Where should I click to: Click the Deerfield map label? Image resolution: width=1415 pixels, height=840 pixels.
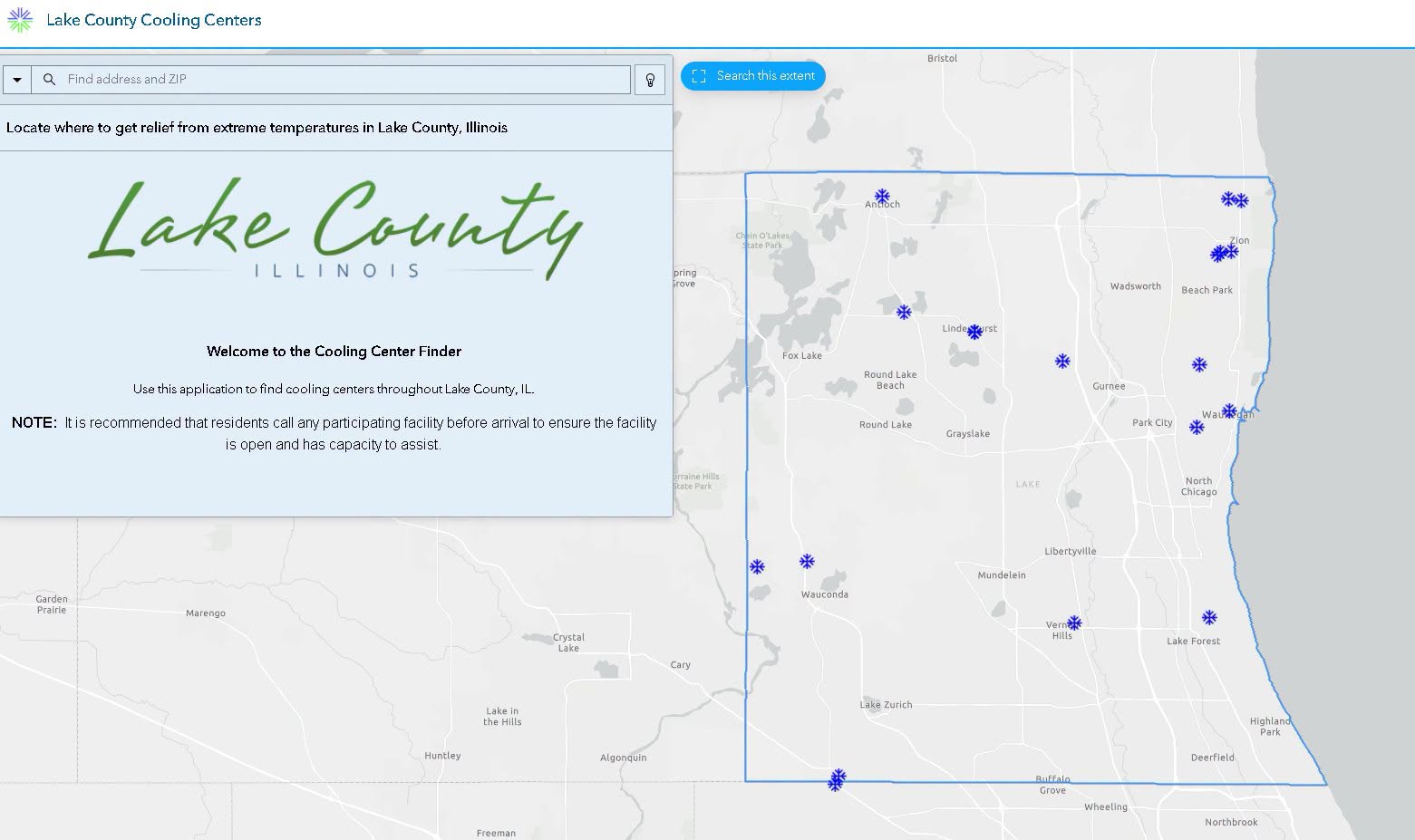[x=1213, y=758]
